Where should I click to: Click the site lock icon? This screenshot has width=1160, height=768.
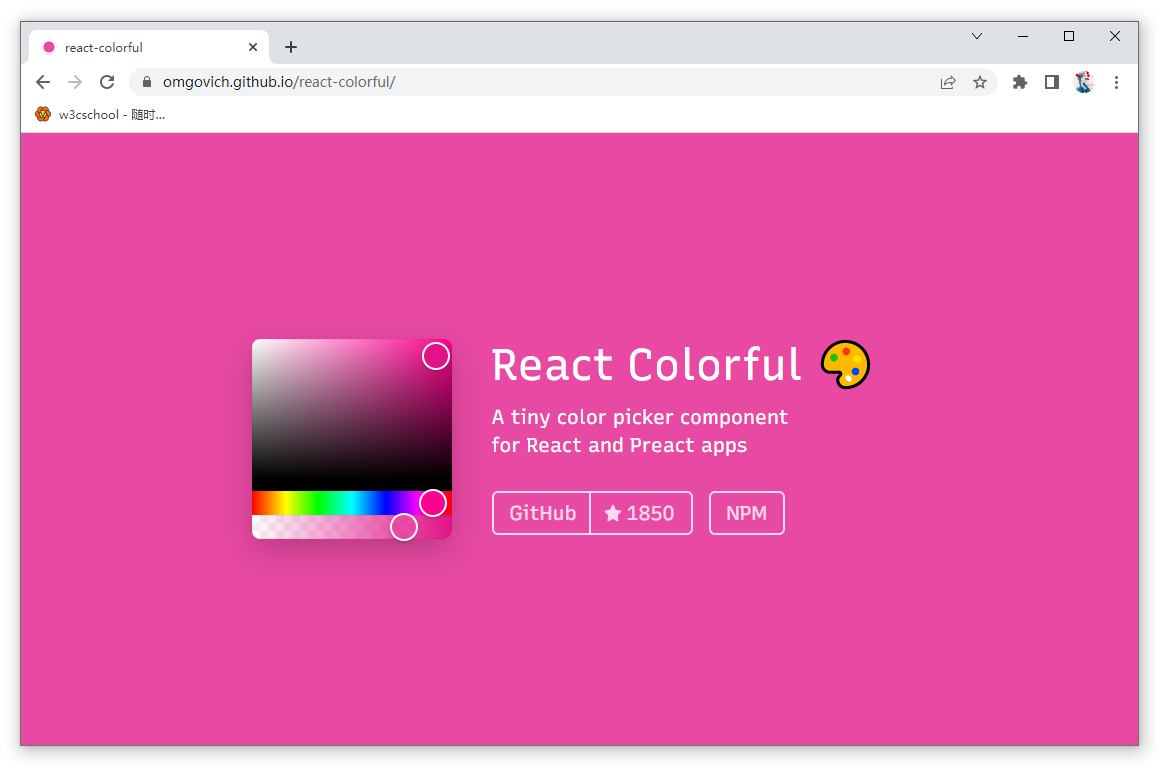147,82
